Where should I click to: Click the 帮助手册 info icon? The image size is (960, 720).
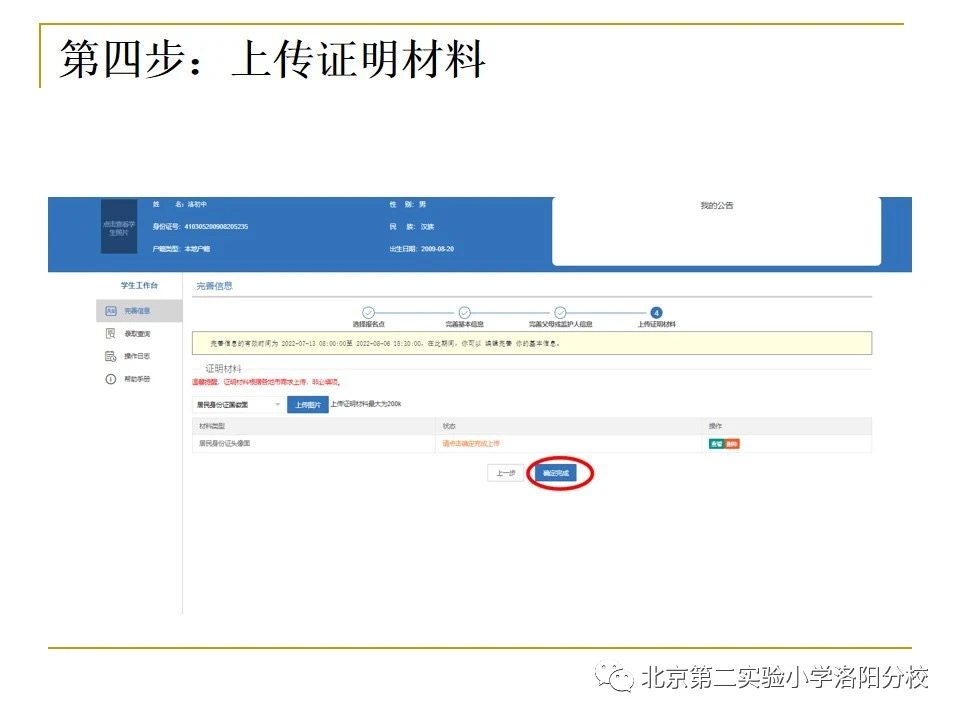pyautogui.click(x=110, y=378)
